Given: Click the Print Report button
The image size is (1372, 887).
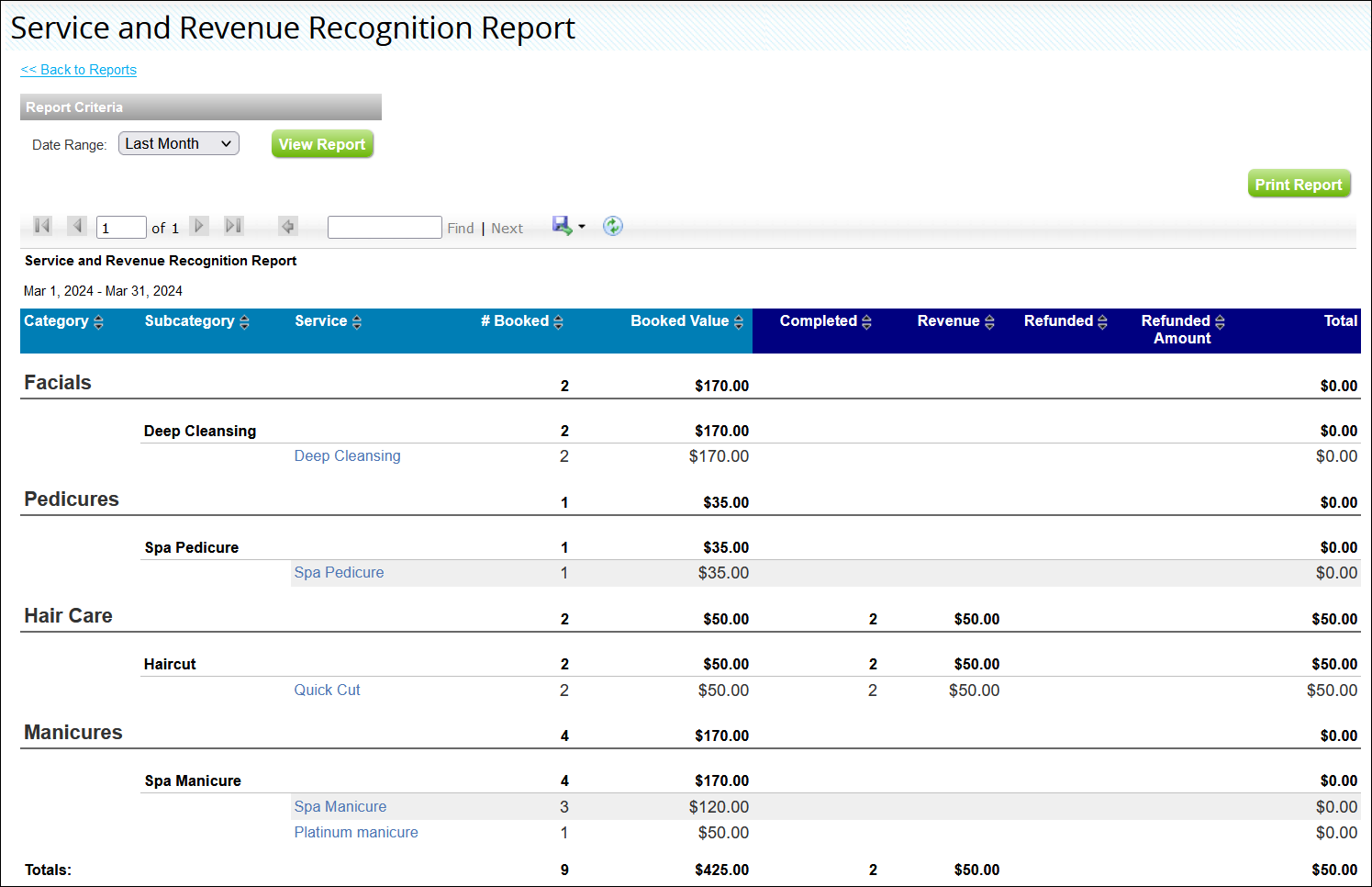Looking at the screenshot, I should pyautogui.click(x=1299, y=185).
